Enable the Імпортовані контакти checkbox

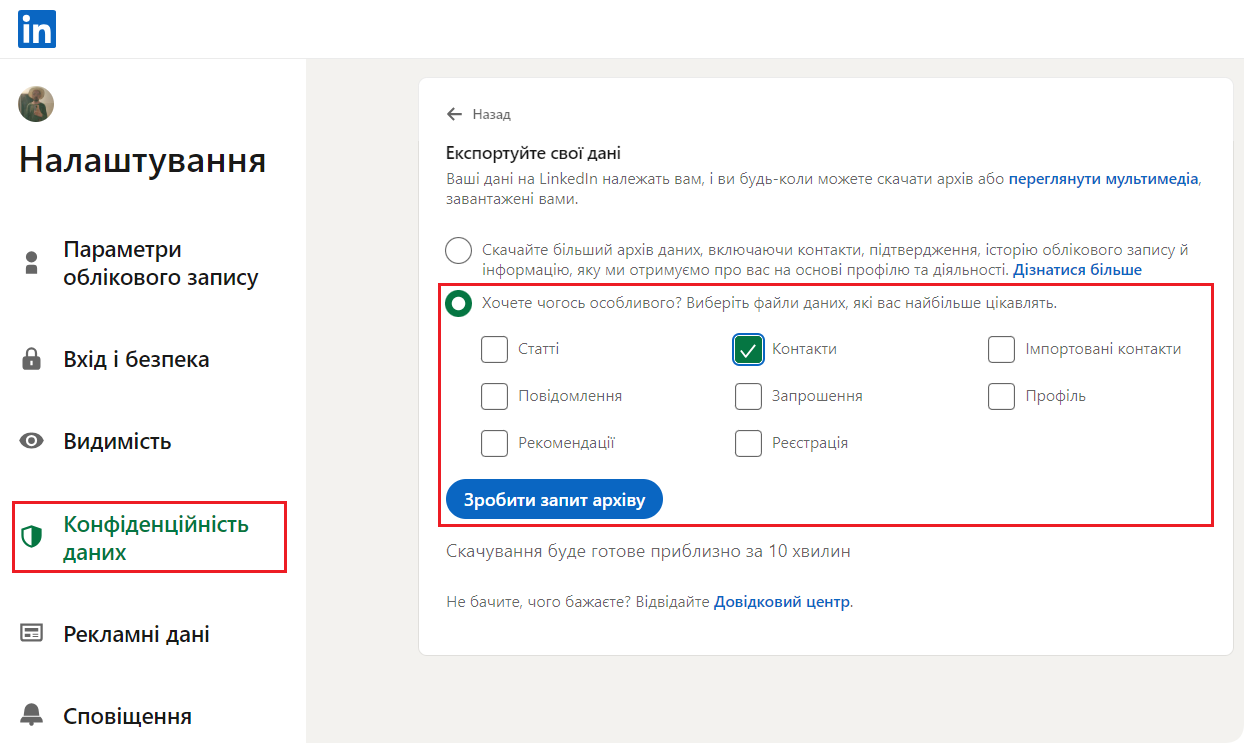coord(1002,349)
